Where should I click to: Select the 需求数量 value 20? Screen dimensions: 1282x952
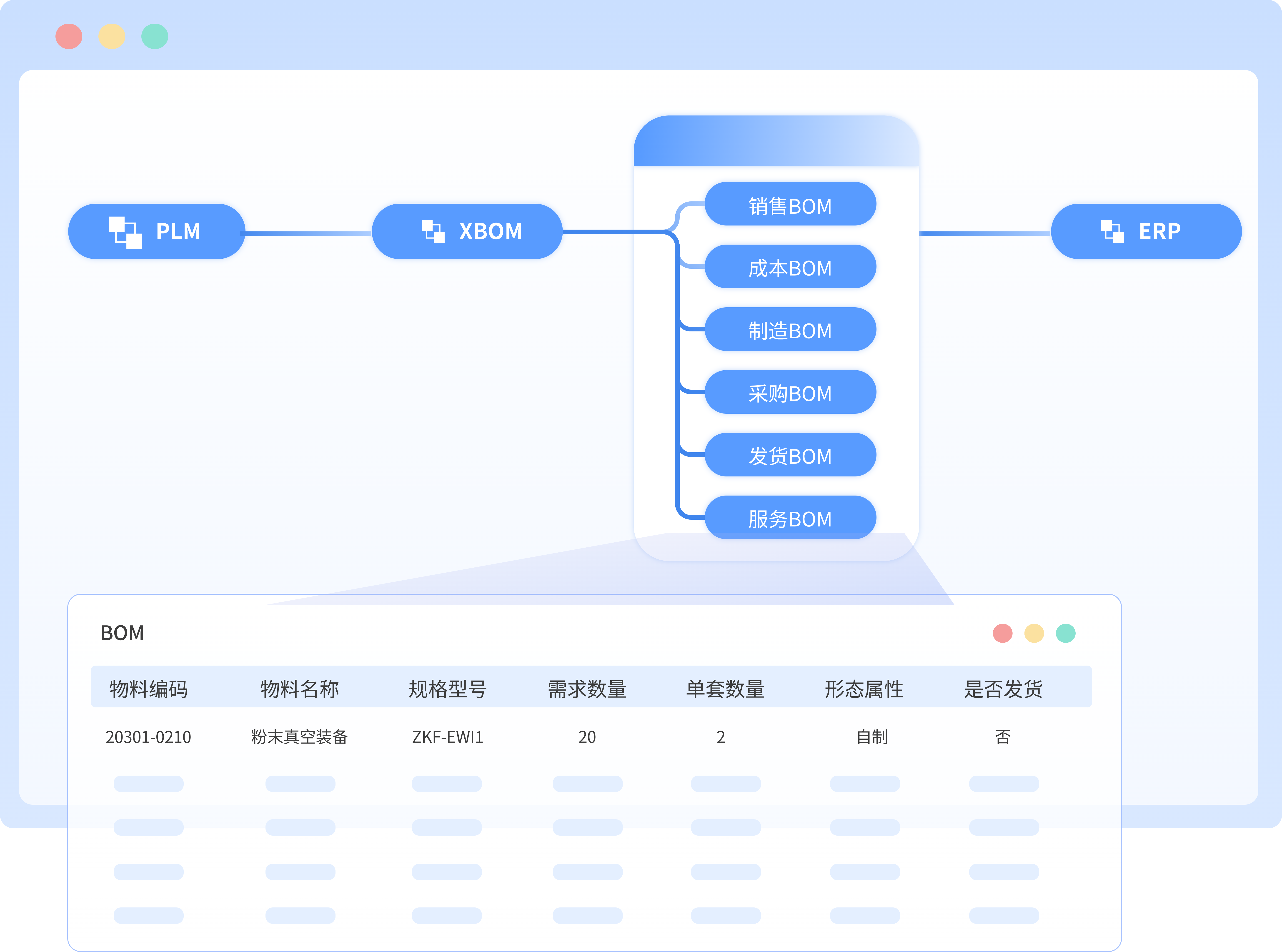coord(587,737)
